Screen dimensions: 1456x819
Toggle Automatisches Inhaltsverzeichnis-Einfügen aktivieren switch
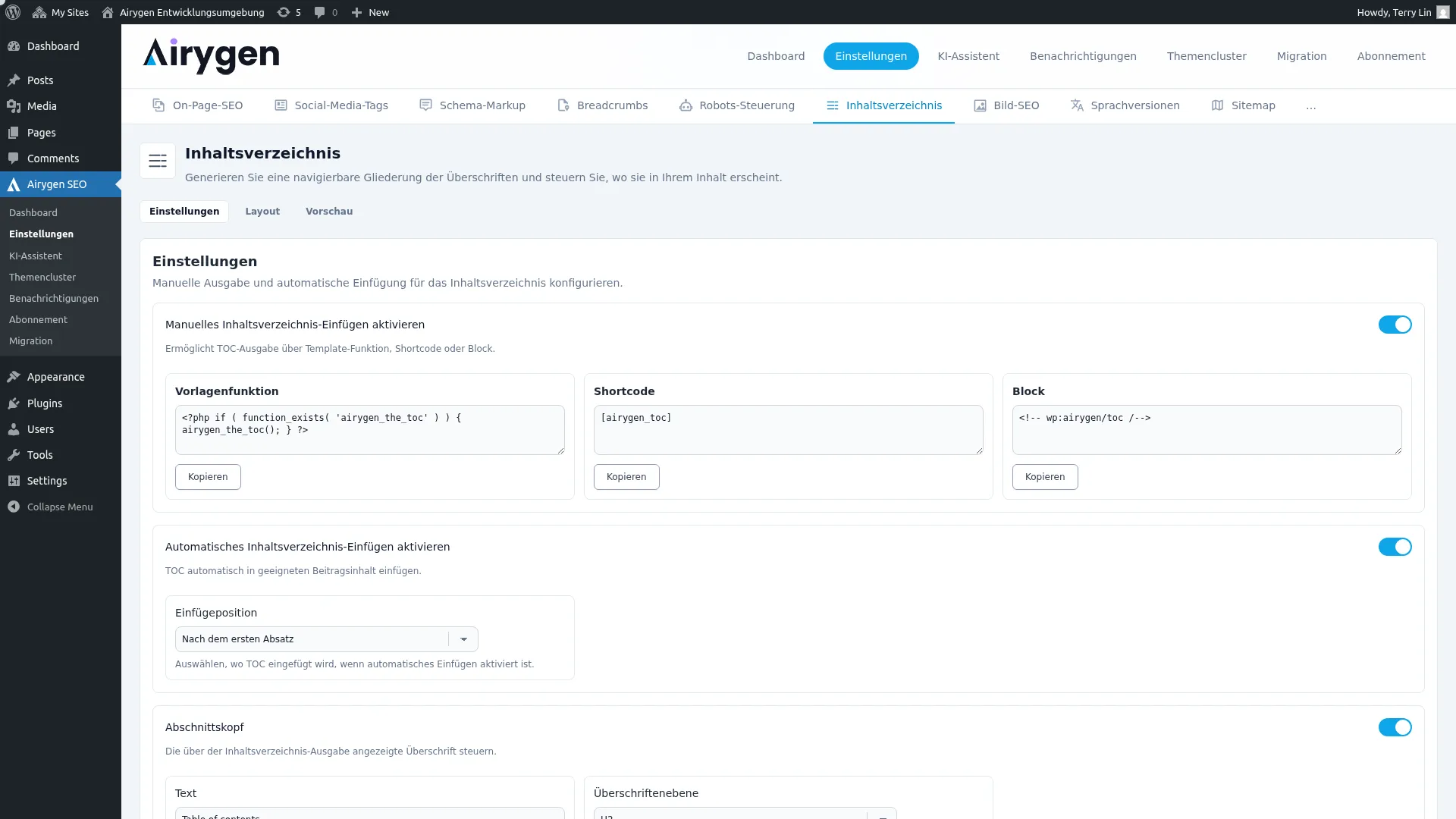point(1395,547)
